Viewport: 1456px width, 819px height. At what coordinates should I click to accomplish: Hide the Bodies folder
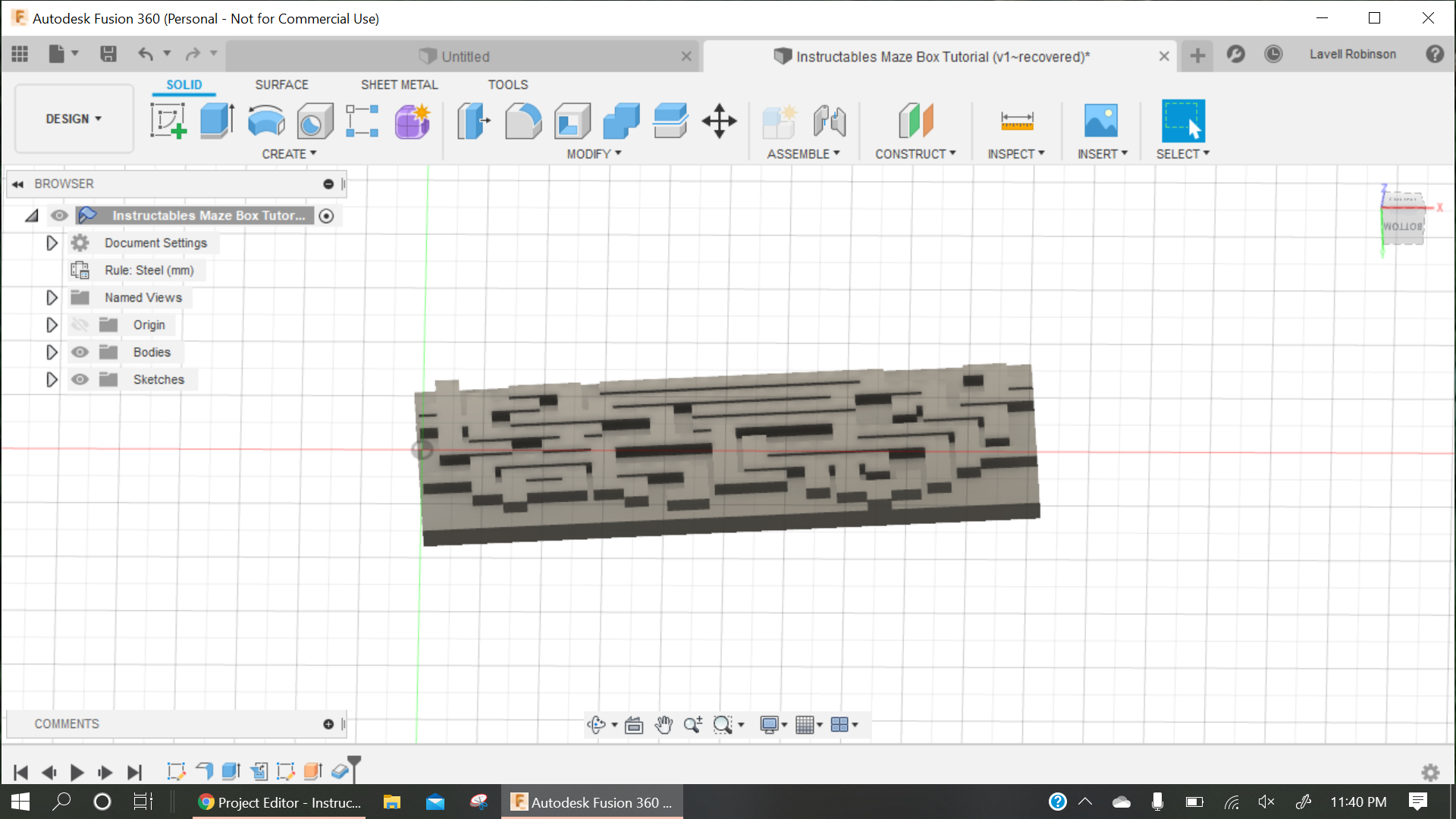[x=80, y=352]
